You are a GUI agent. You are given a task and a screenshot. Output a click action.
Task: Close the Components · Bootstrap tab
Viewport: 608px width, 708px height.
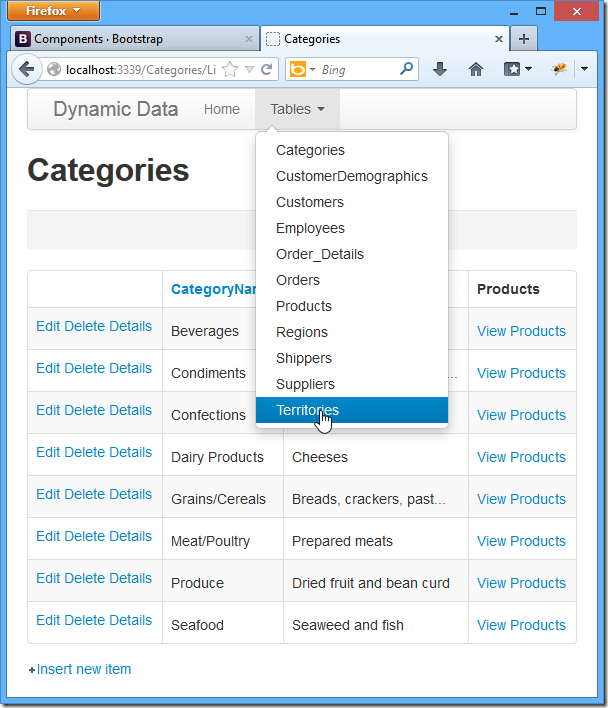(249, 39)
